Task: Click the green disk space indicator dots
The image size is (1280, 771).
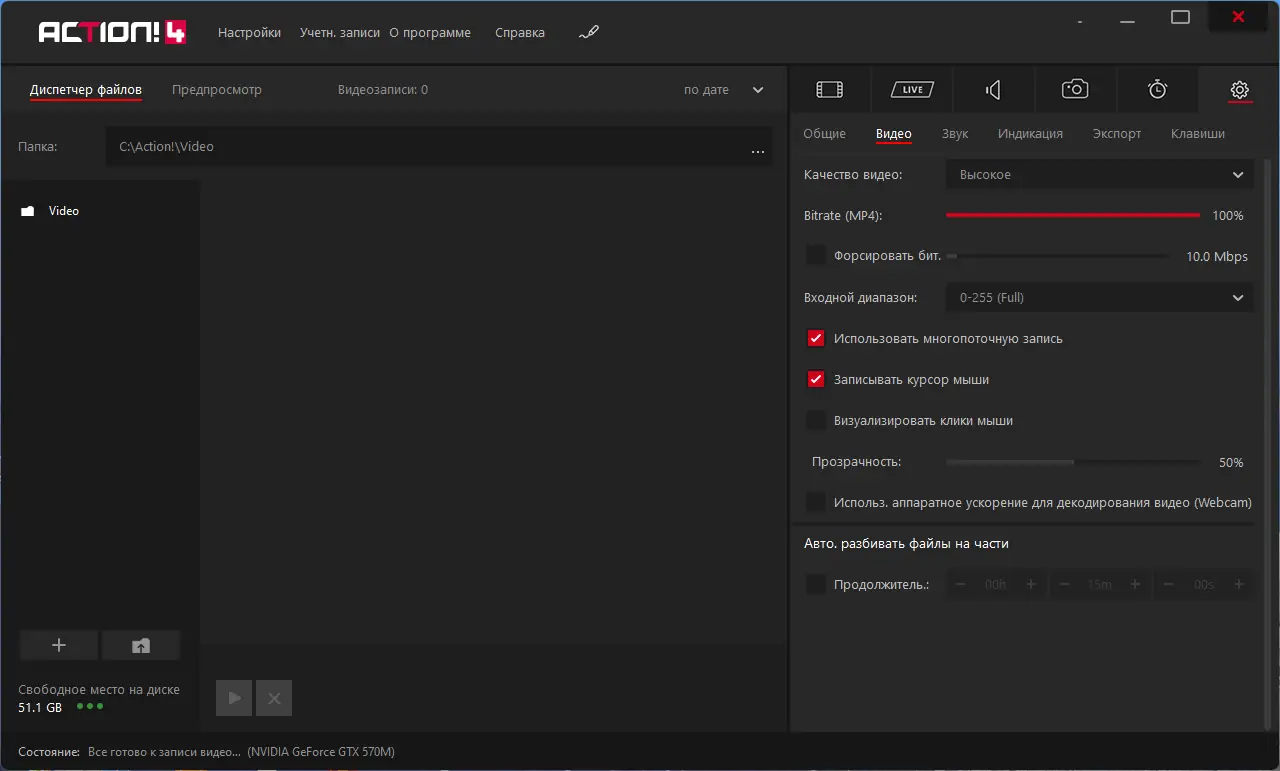Action: point(90,706)
